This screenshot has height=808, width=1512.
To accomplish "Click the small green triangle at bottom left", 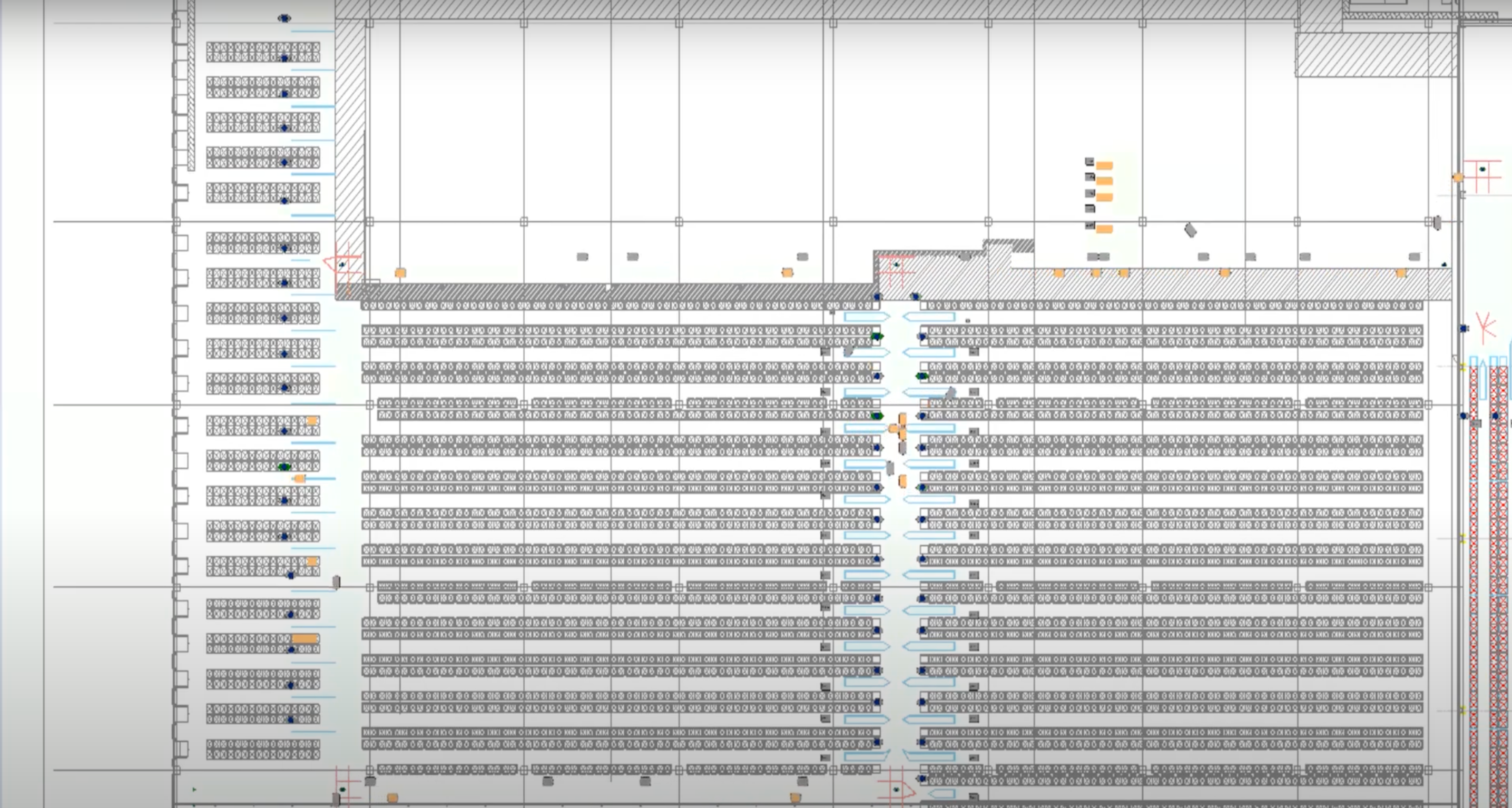I will click(194, 790).
